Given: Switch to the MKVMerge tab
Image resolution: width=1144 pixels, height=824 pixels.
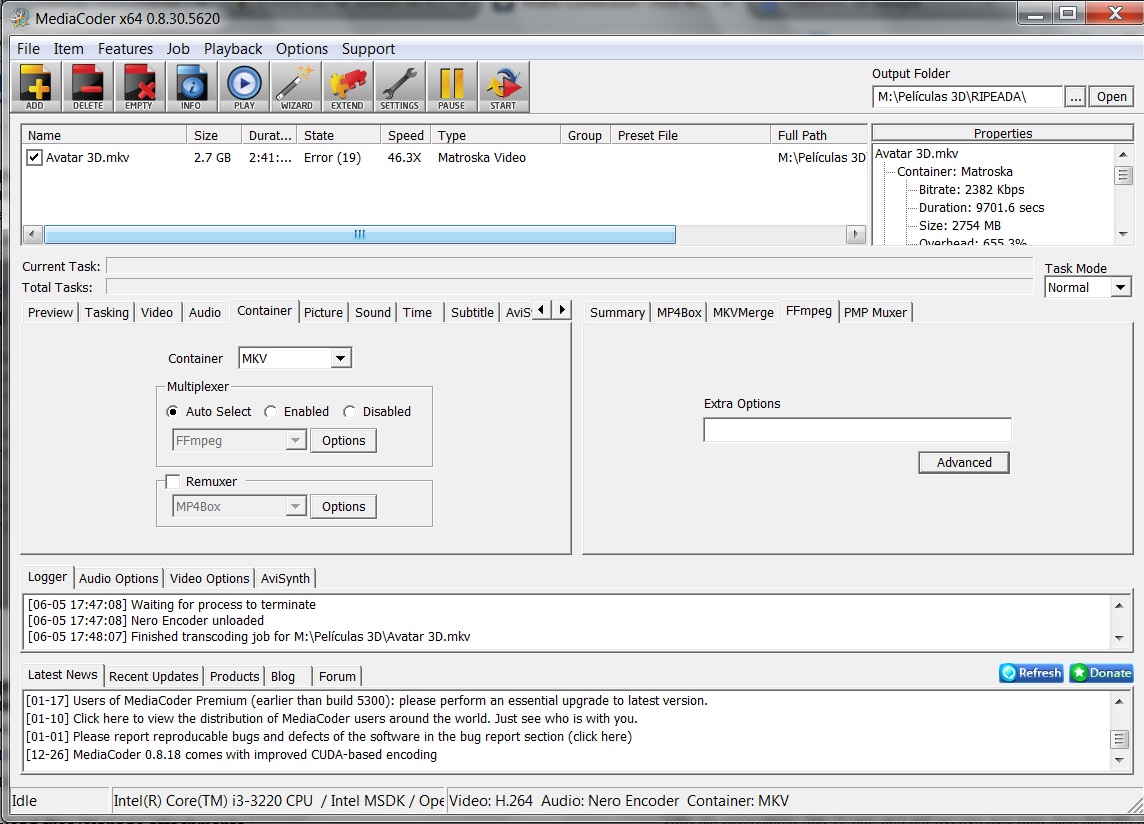Looking at the screenshot, I should tap(743, 312).
